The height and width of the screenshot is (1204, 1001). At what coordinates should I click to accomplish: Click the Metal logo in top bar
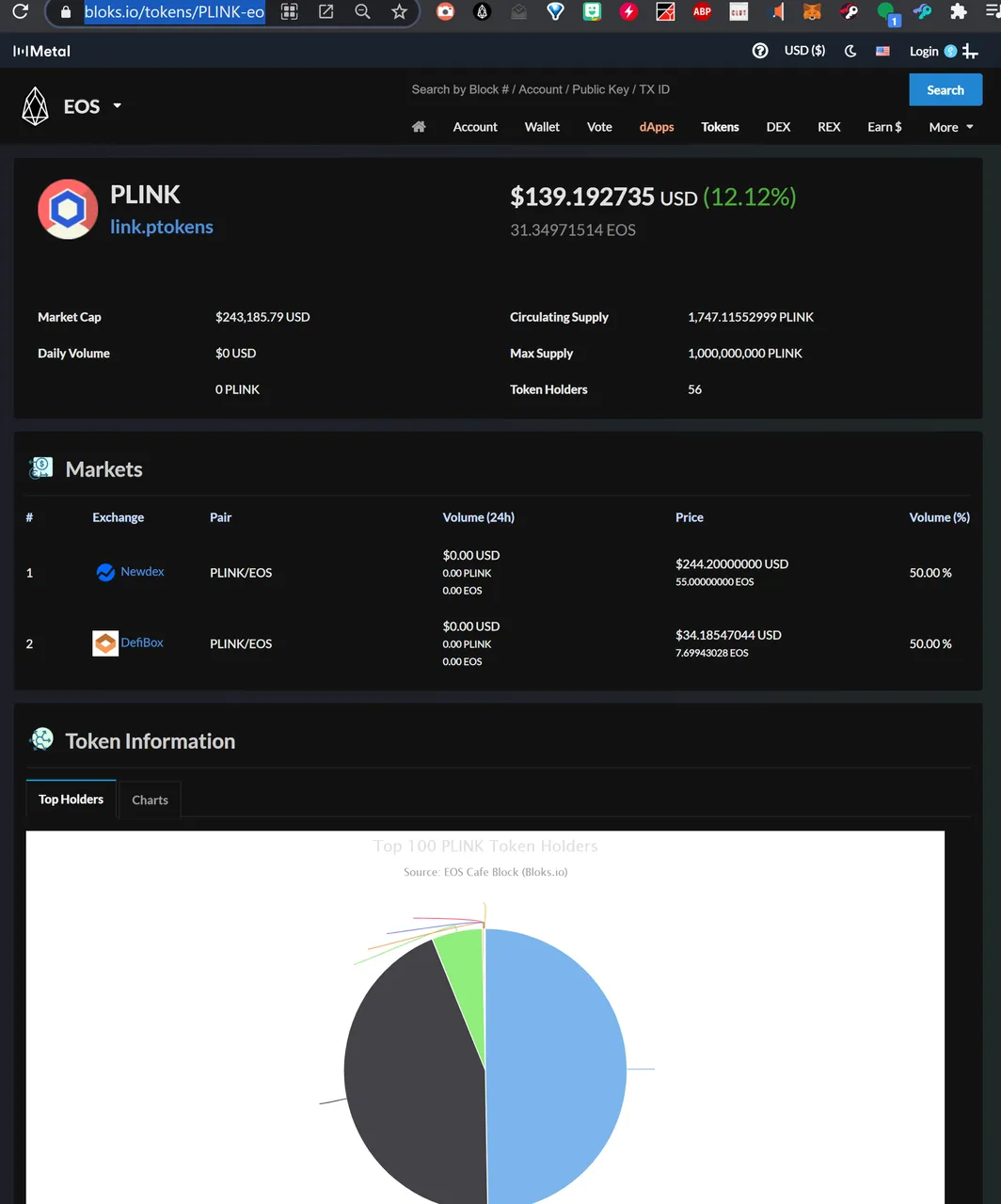[41, 51]
